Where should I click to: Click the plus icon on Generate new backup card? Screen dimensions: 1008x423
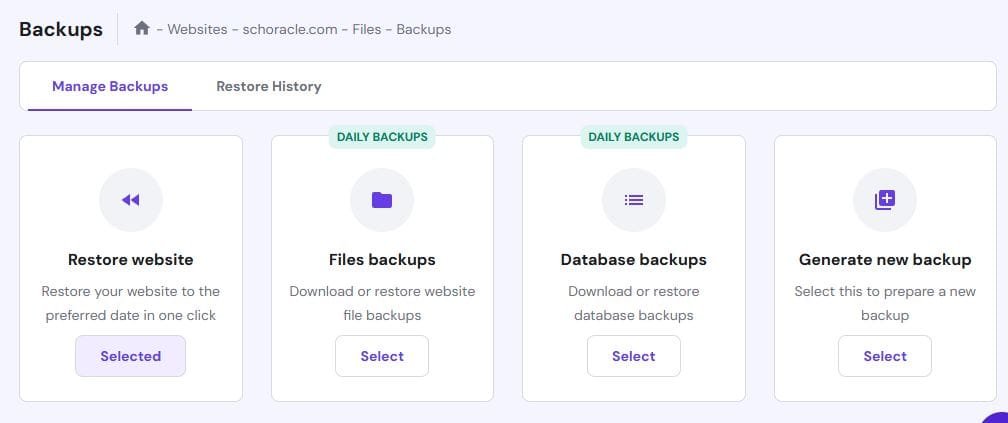pyautogui.click(x=885, y=200)
